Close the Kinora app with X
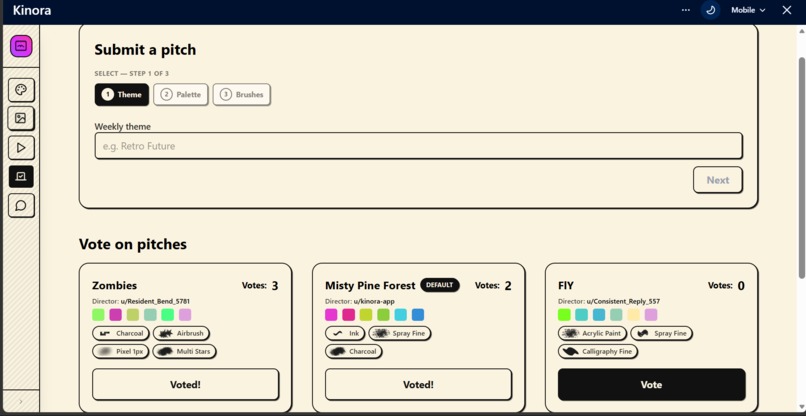This screenshot has height=416, width=806. (x=786, y=10)
